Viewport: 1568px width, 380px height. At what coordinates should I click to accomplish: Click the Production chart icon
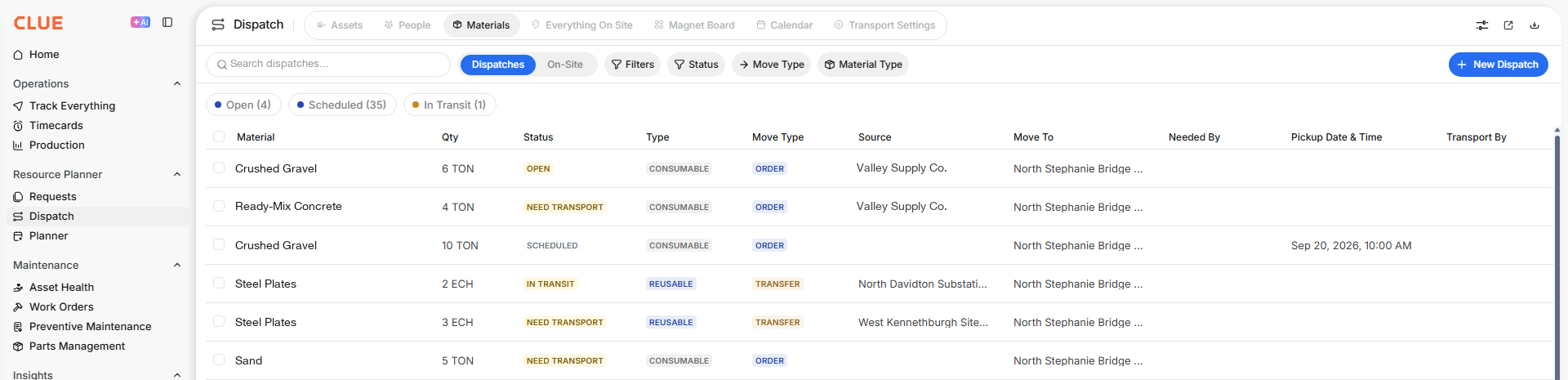point(18,145)
